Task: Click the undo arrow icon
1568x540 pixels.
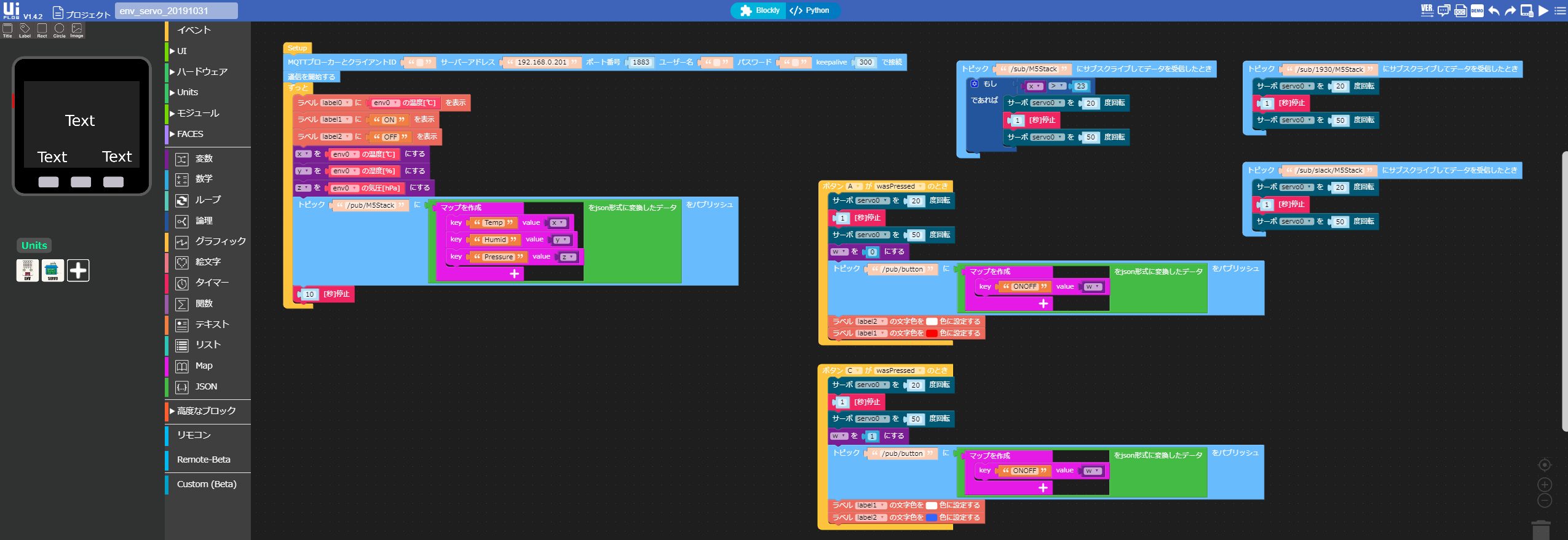Action: pos(1494,10)
